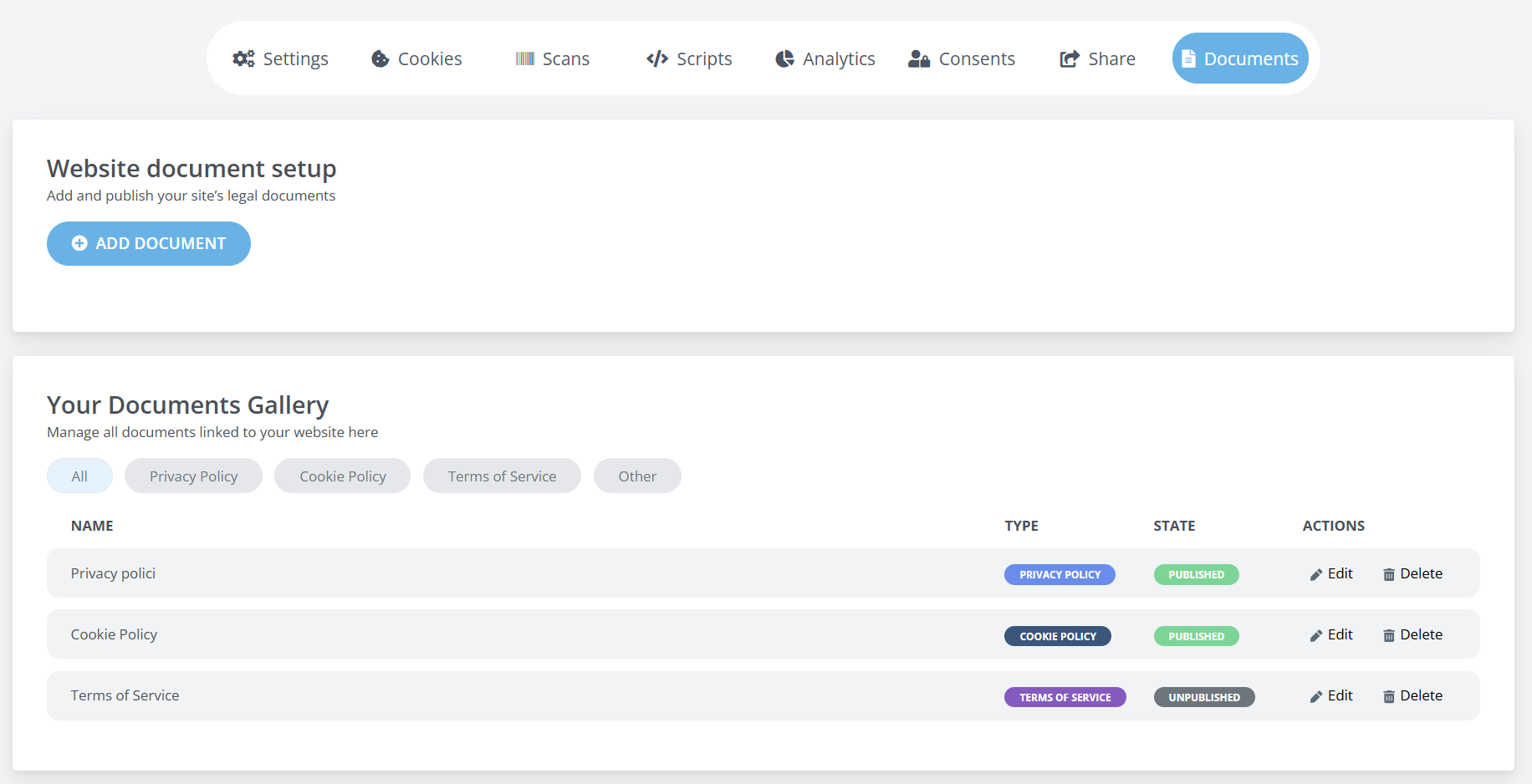The width and height of the screenshot is (1532, 784).
Task: Filter gallery by Cookie Policy
Action: coord(342,476)
